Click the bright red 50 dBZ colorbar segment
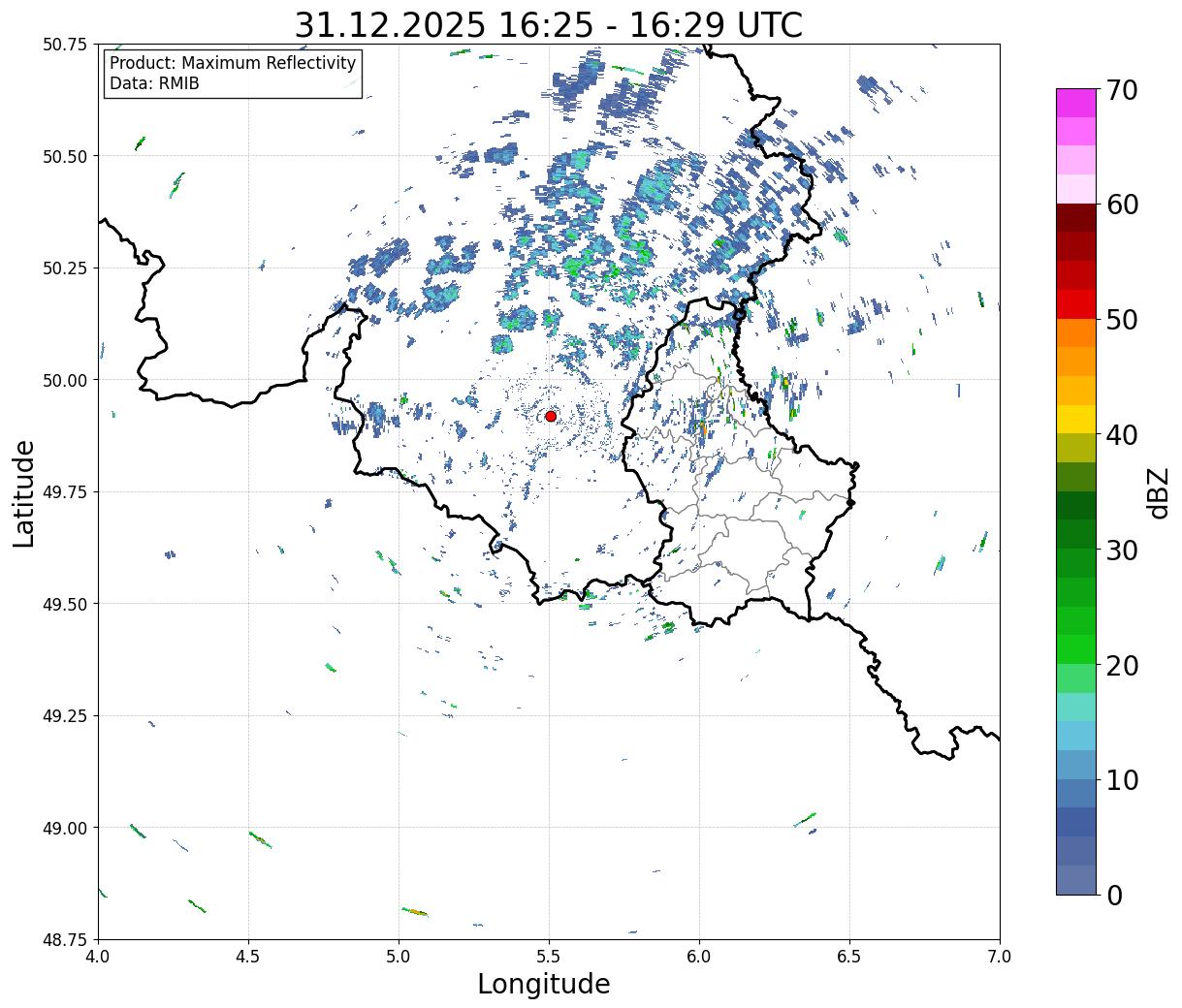 pyautogui.click(x=1076, y=304)
